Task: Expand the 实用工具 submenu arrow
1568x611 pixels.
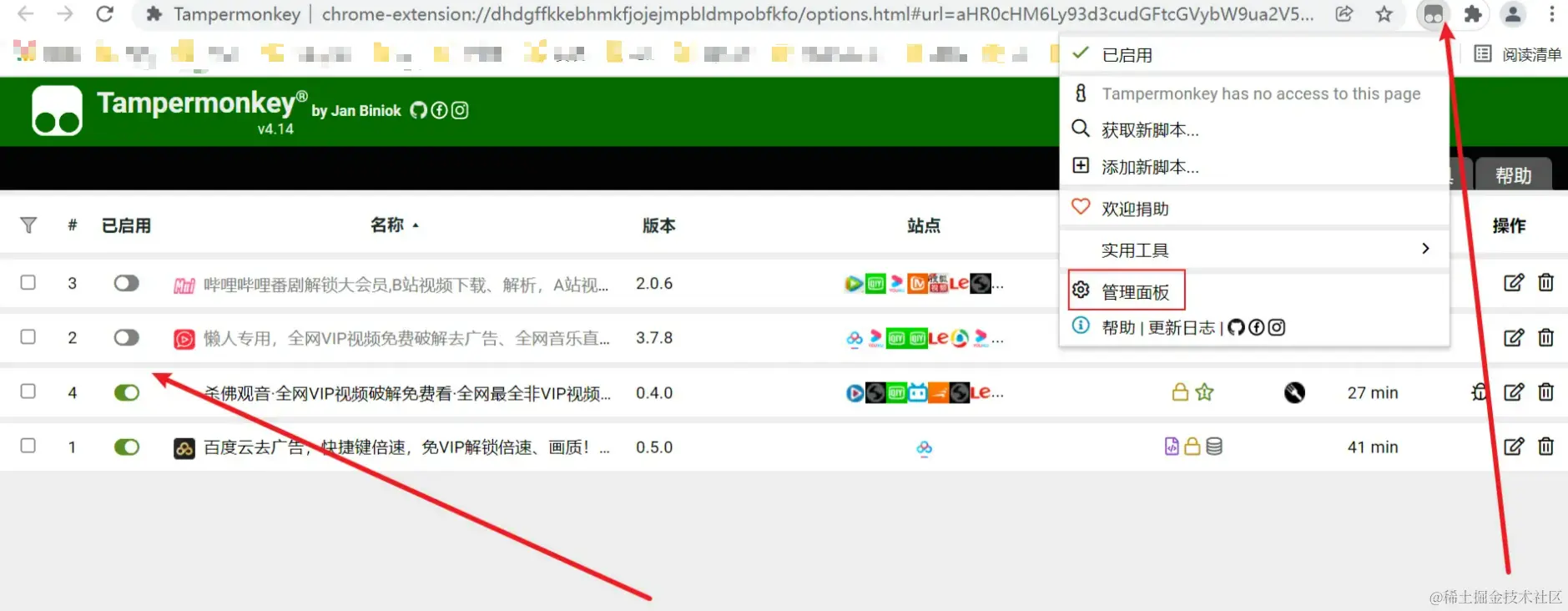Action: 1425,249
